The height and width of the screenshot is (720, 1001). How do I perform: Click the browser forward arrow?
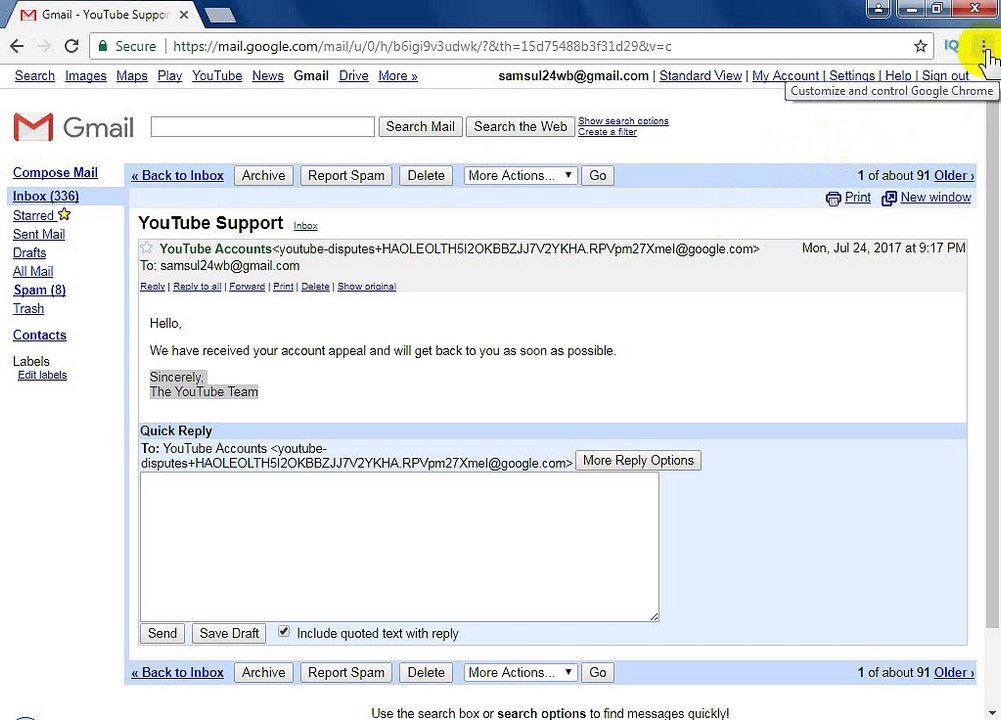[44, 46]
